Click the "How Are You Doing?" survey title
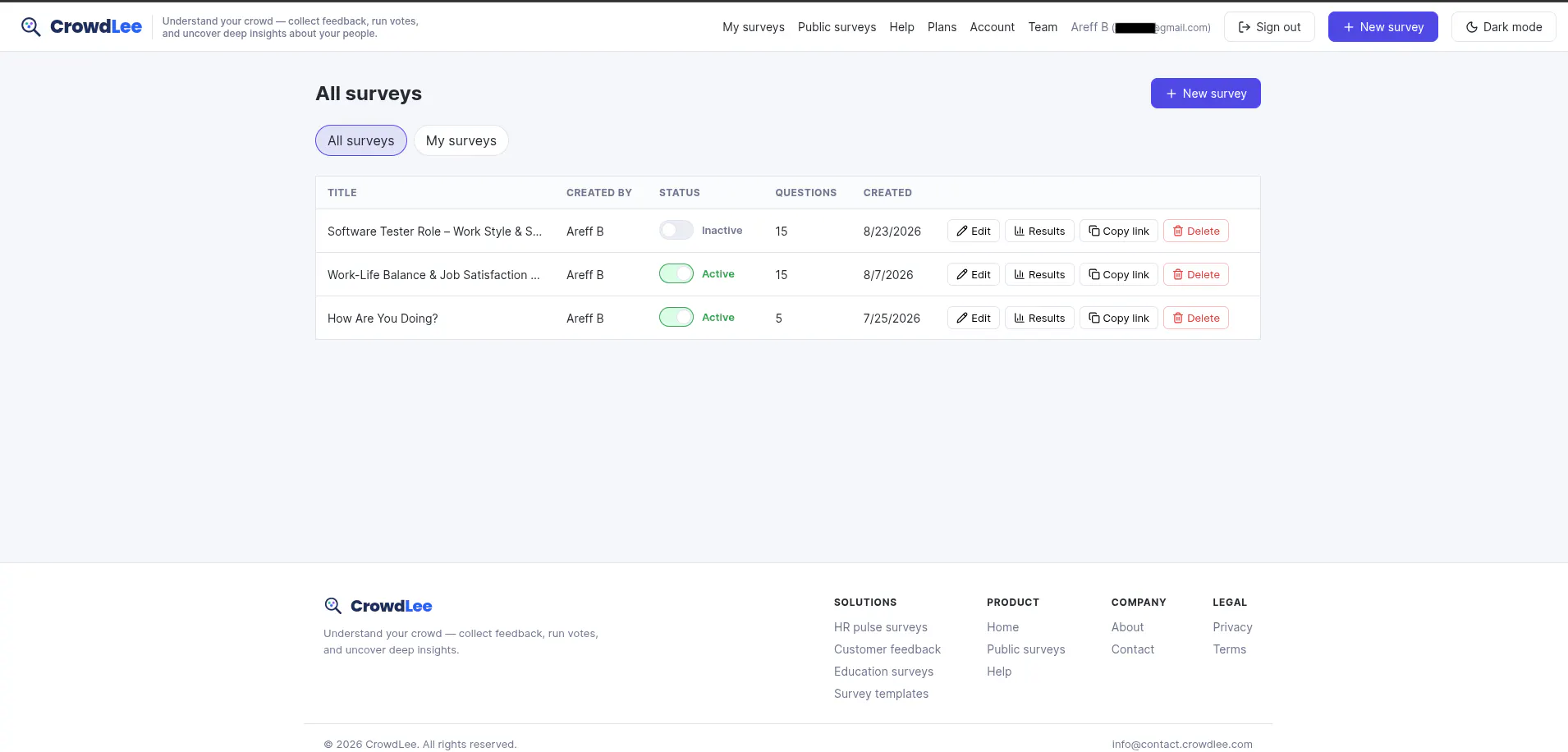 click(383, 319)
